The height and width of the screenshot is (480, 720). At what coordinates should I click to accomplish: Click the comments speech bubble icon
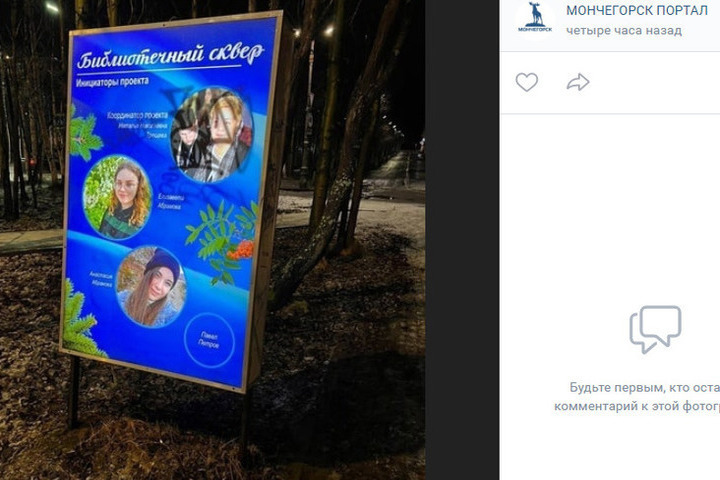655,329
